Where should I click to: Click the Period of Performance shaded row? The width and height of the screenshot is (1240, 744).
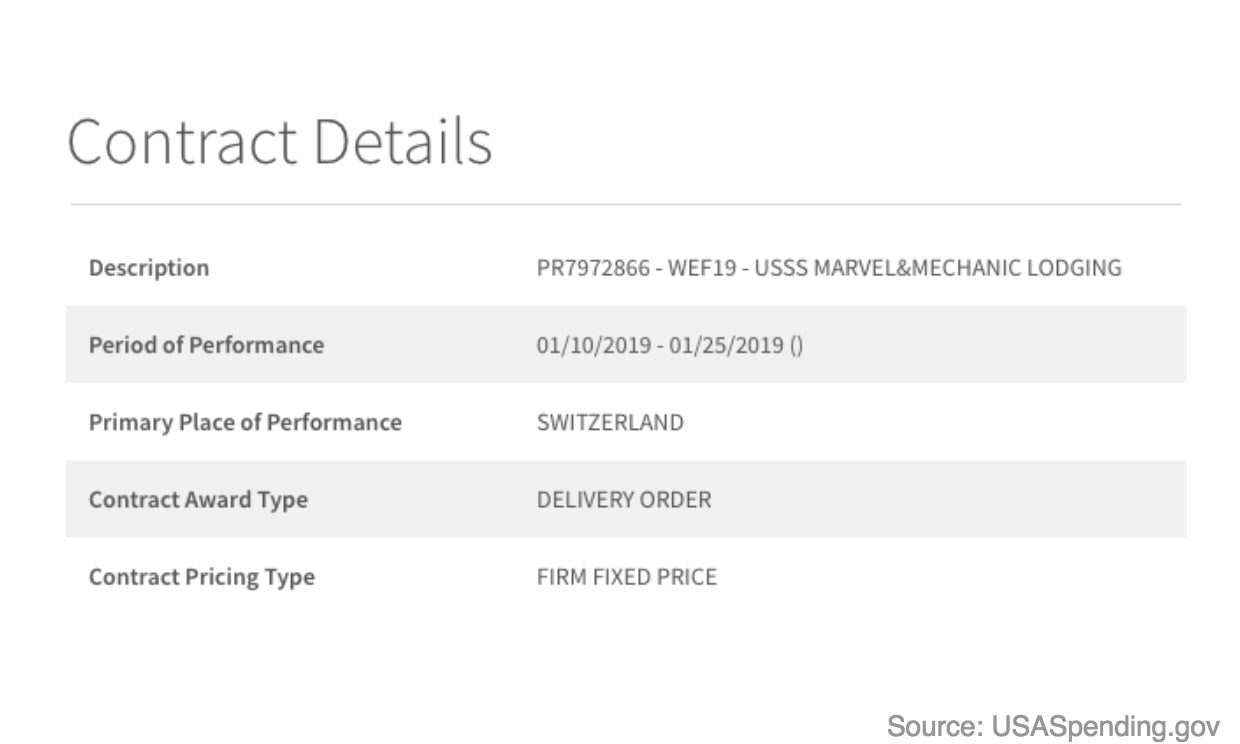click(626, 344)
